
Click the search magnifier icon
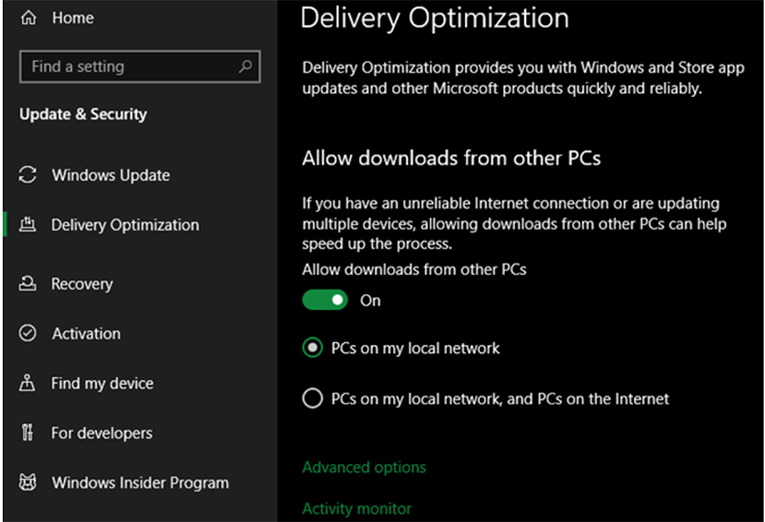[x=245, y=67]
